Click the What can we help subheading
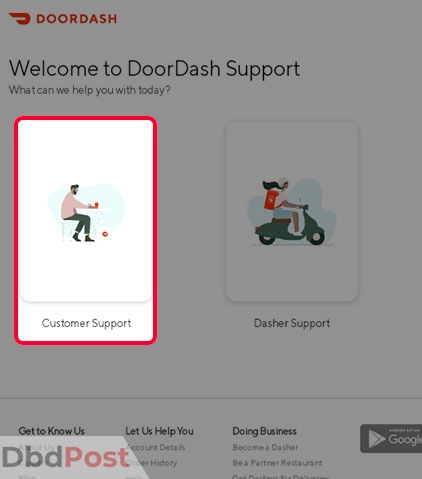 coord(90,90)
